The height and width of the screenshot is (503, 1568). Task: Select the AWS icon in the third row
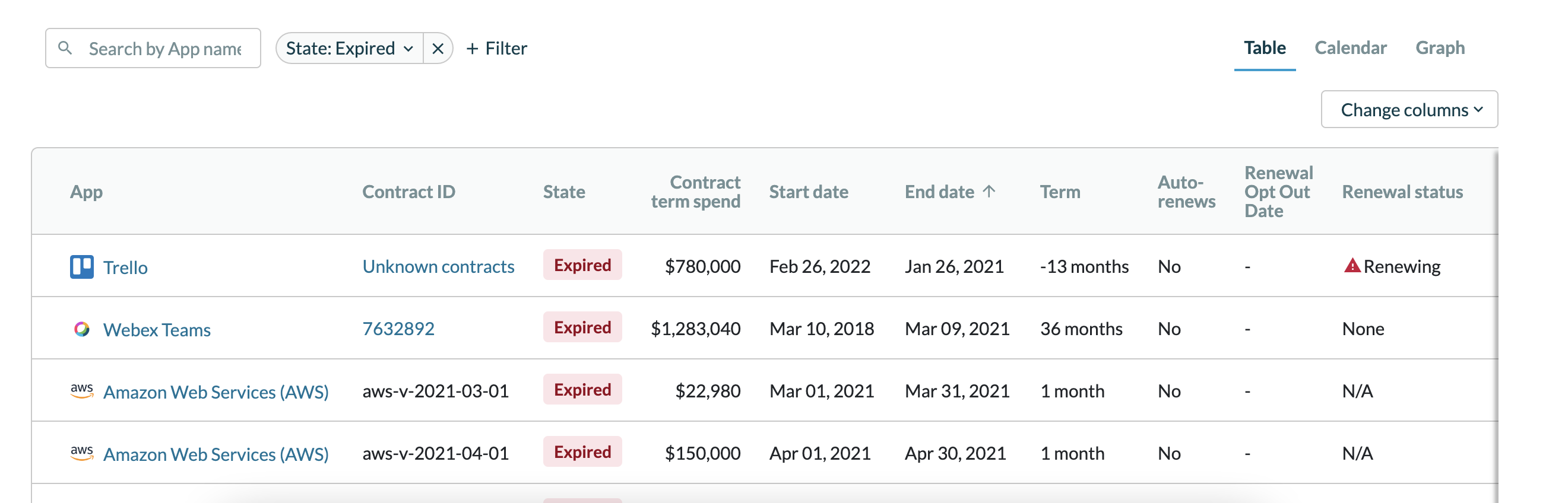tap(81, 390)
